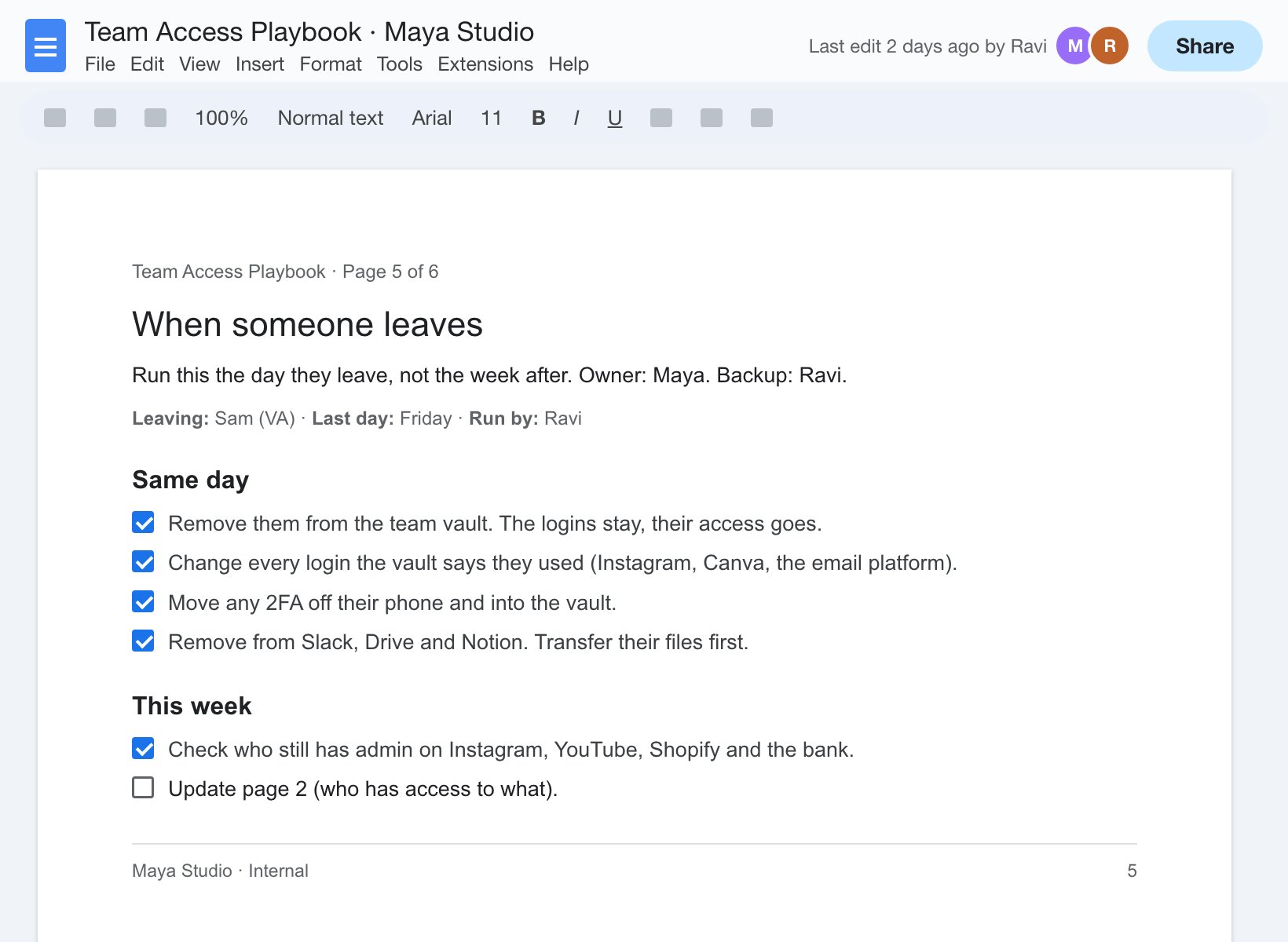Click the 'Maya Studio · Internal' footer text
Image resolution: width=1288 pixels, height=942 pixels.
[x=220, y=871]
